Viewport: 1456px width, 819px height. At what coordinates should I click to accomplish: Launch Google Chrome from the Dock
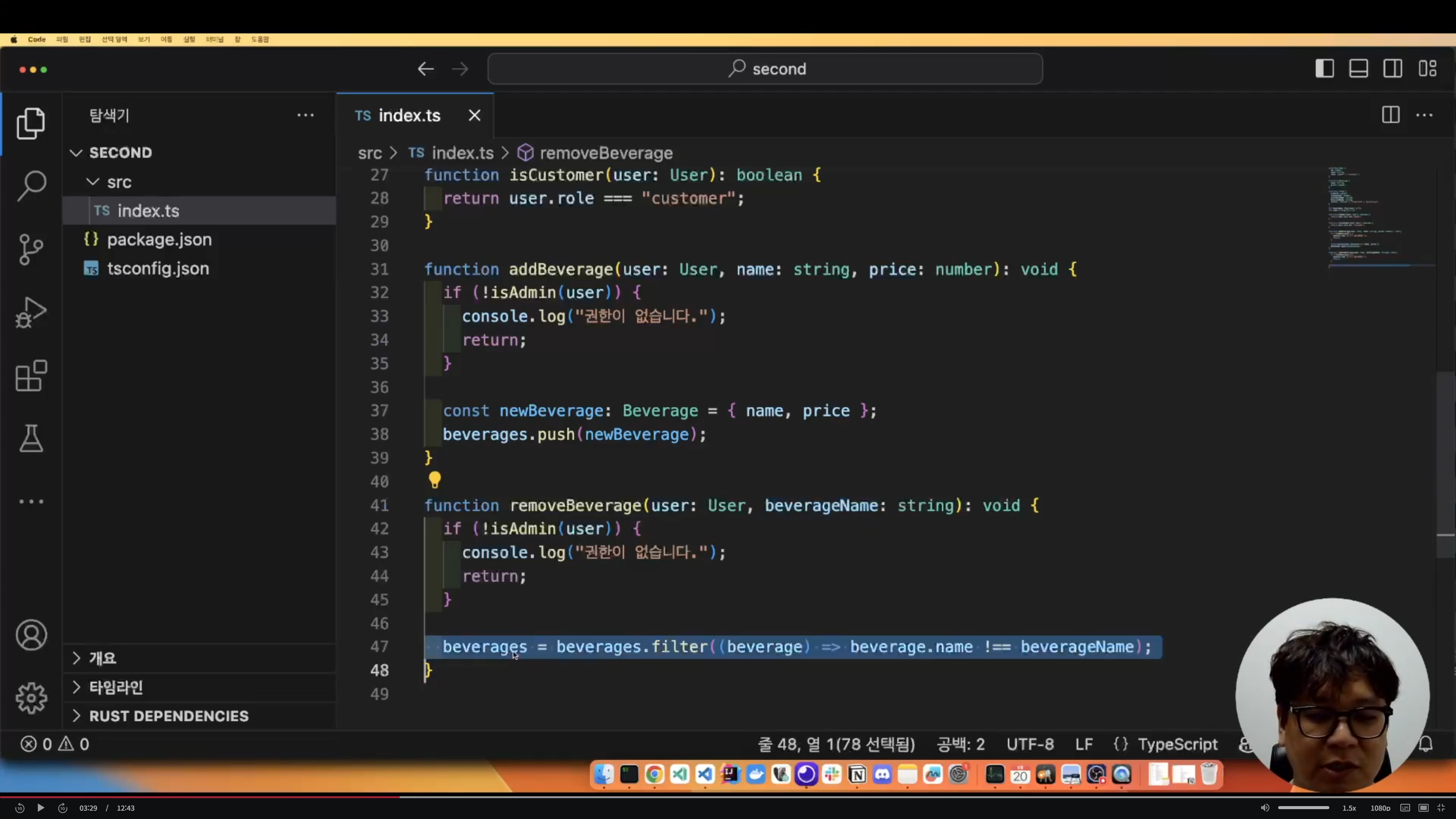654,774
